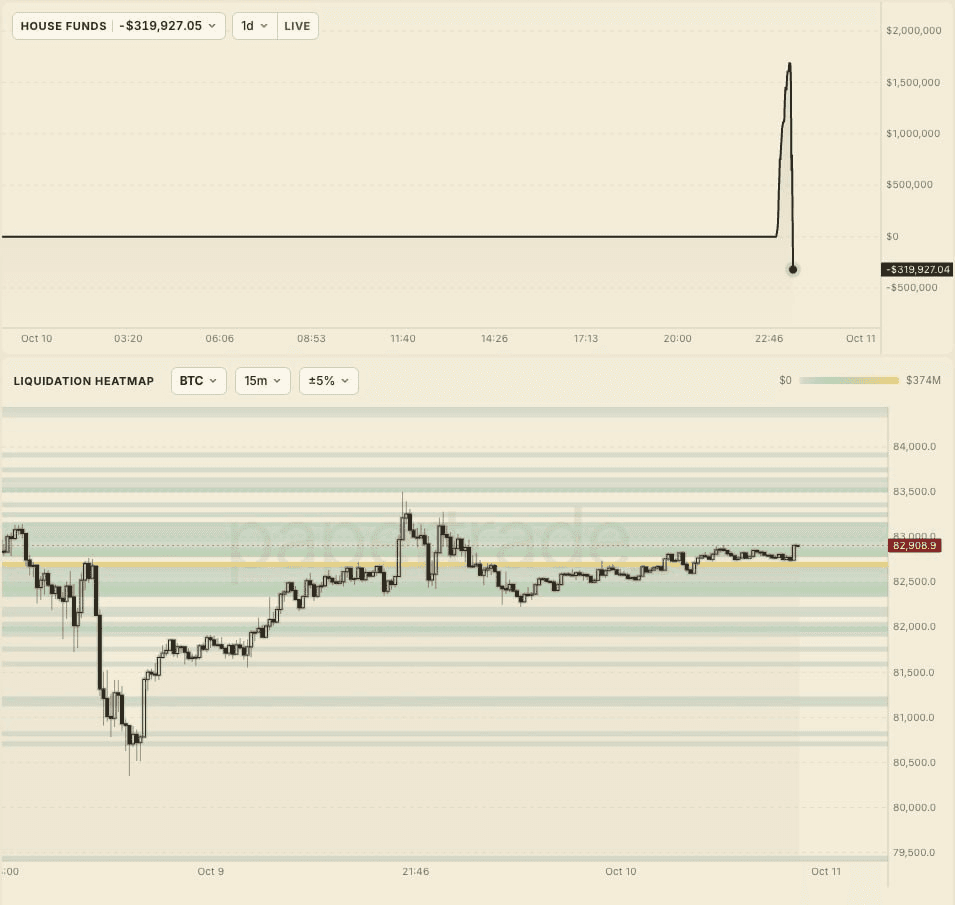The image size is (955, 905).
Task: Click the heatmap color scale gradient bar
Action: (848, 381)
